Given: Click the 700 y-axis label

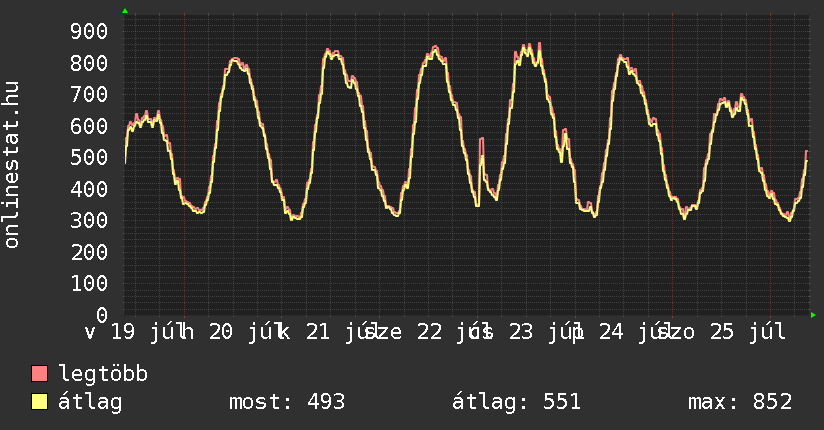Looking at the screenshot, I should [89, 95].
